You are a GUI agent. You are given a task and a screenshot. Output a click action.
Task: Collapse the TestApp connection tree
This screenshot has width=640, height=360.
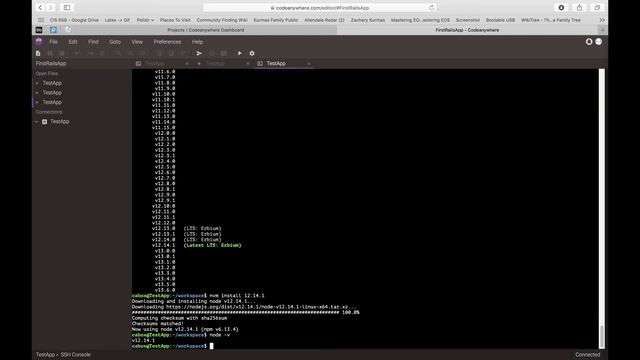coord(36,122)
